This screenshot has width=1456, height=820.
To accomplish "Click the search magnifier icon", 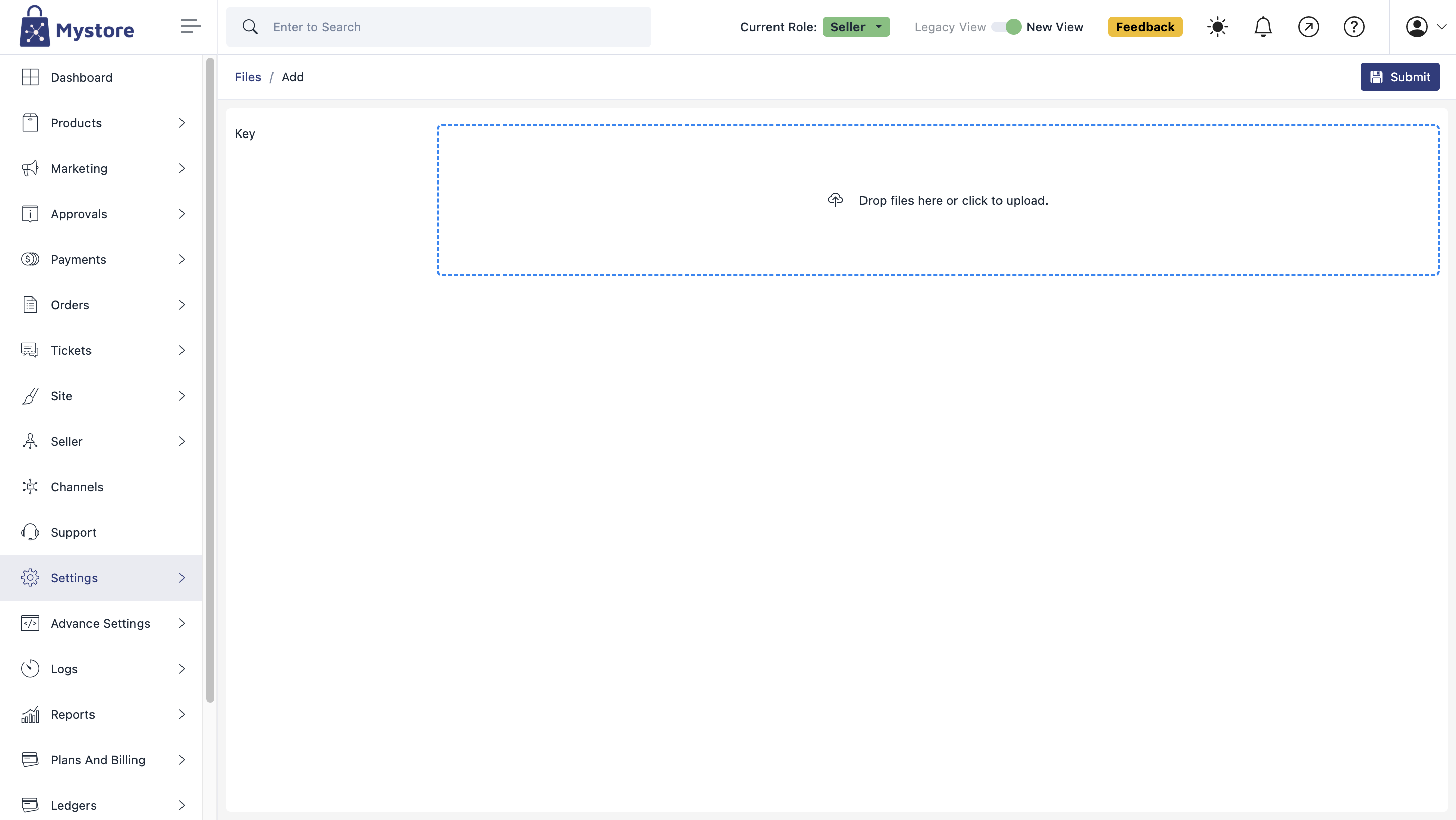I will [250, 27].
